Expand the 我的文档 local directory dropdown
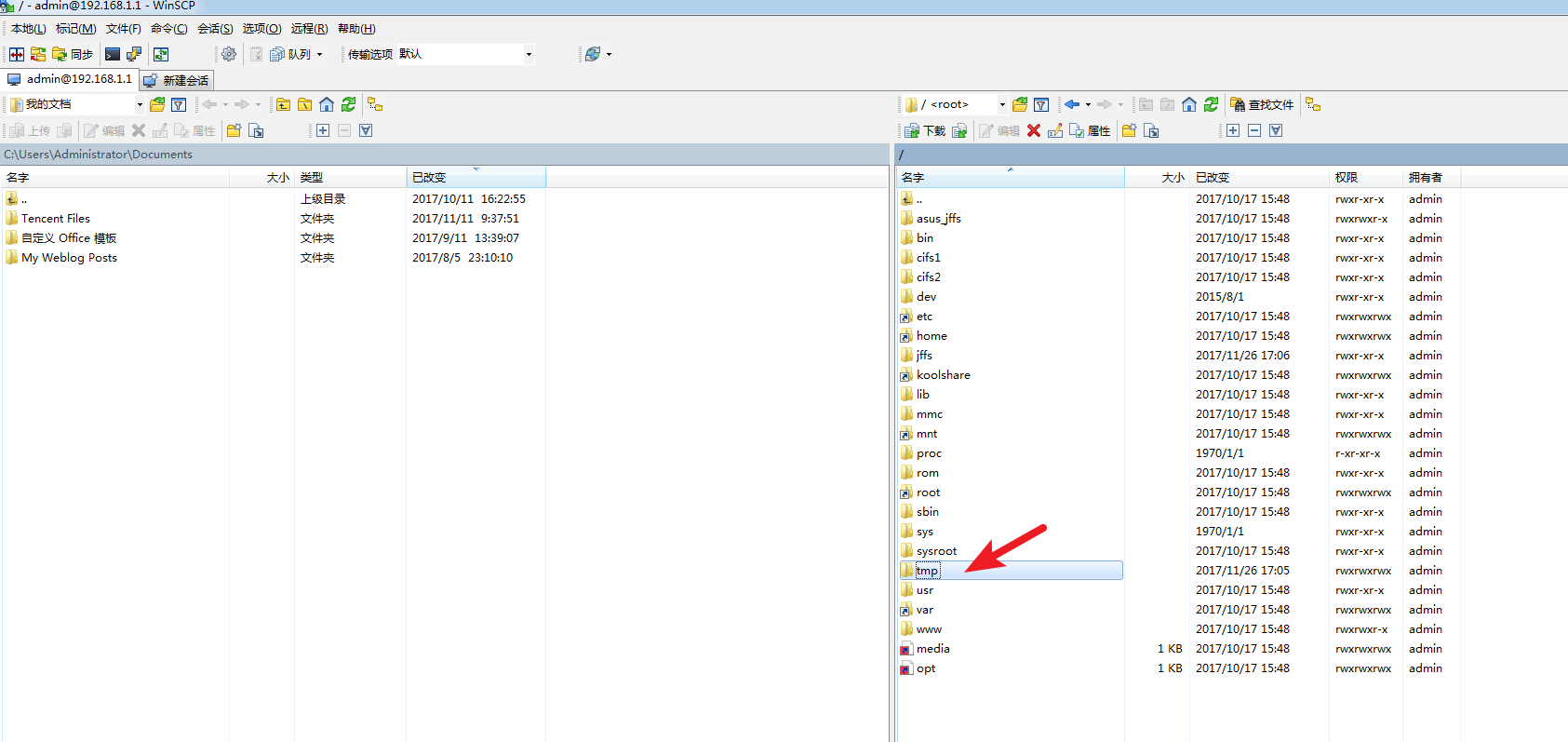Viewport: 1568px width, 742px height. pyautogui.click(x=140, y=104)
